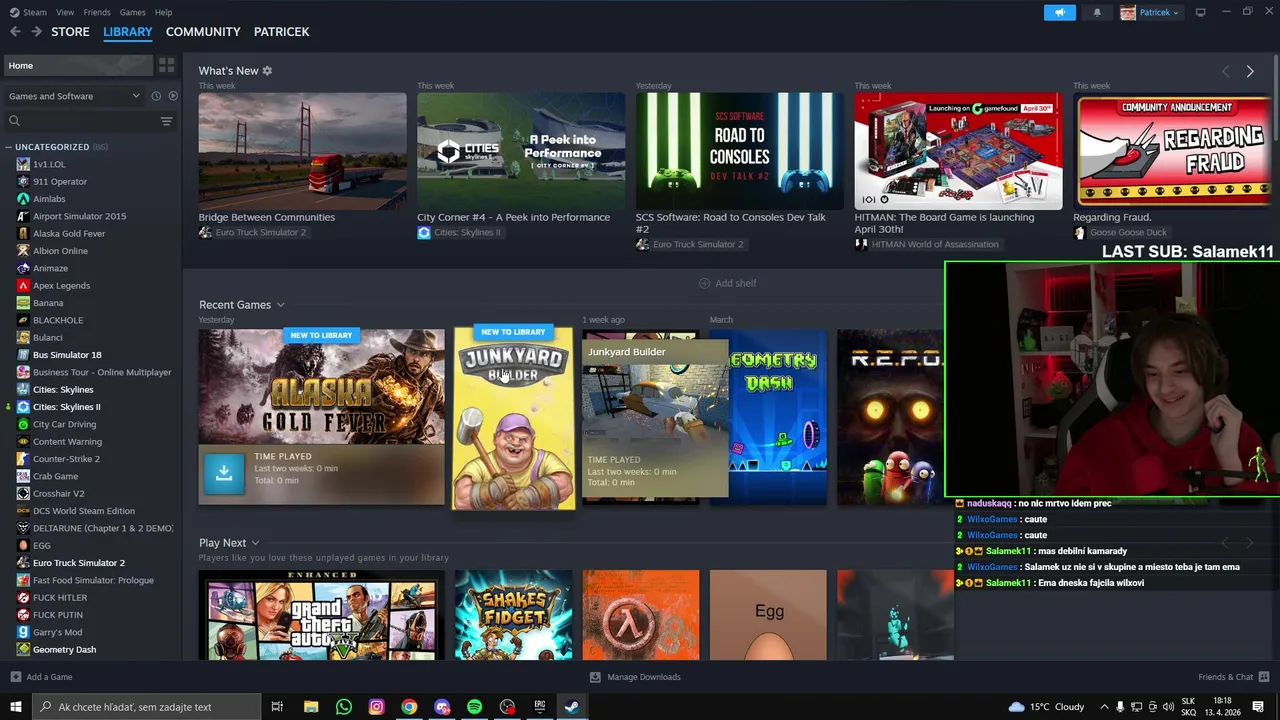The height and width of the screenshot is (720, 1280).
Task: Click the Windows taskbar search box
Action: point(145,707)
